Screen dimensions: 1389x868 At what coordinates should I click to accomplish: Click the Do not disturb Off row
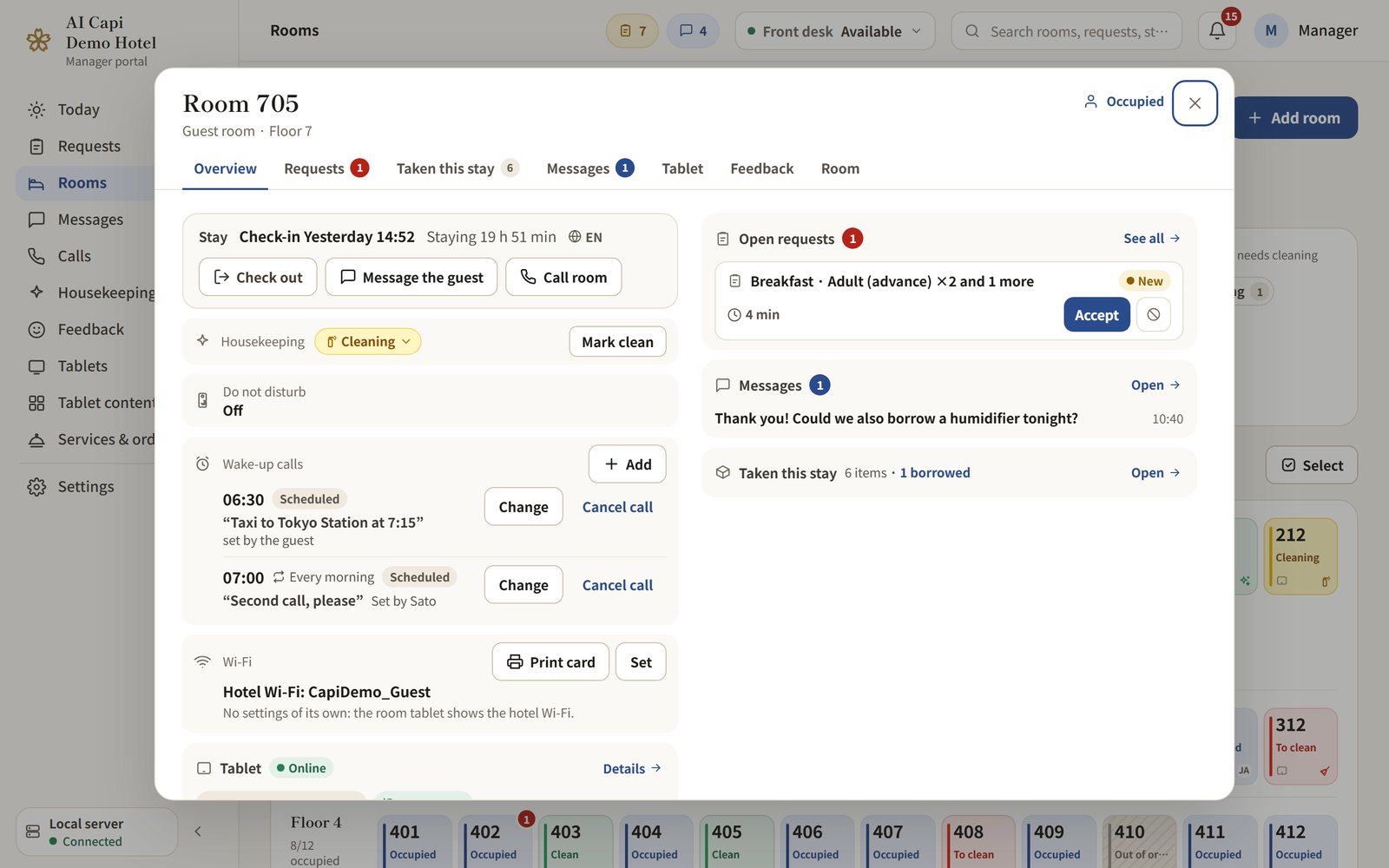coord(430,401)
